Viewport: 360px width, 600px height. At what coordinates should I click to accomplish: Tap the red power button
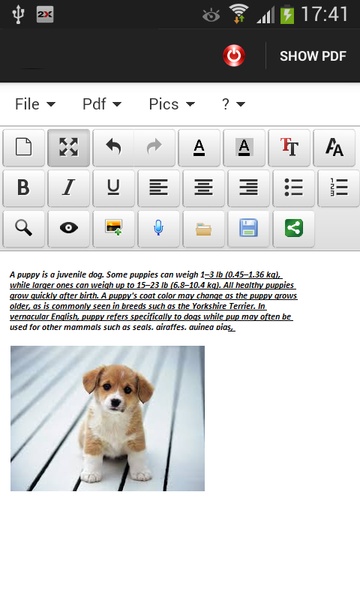click(x=234, y=55)
